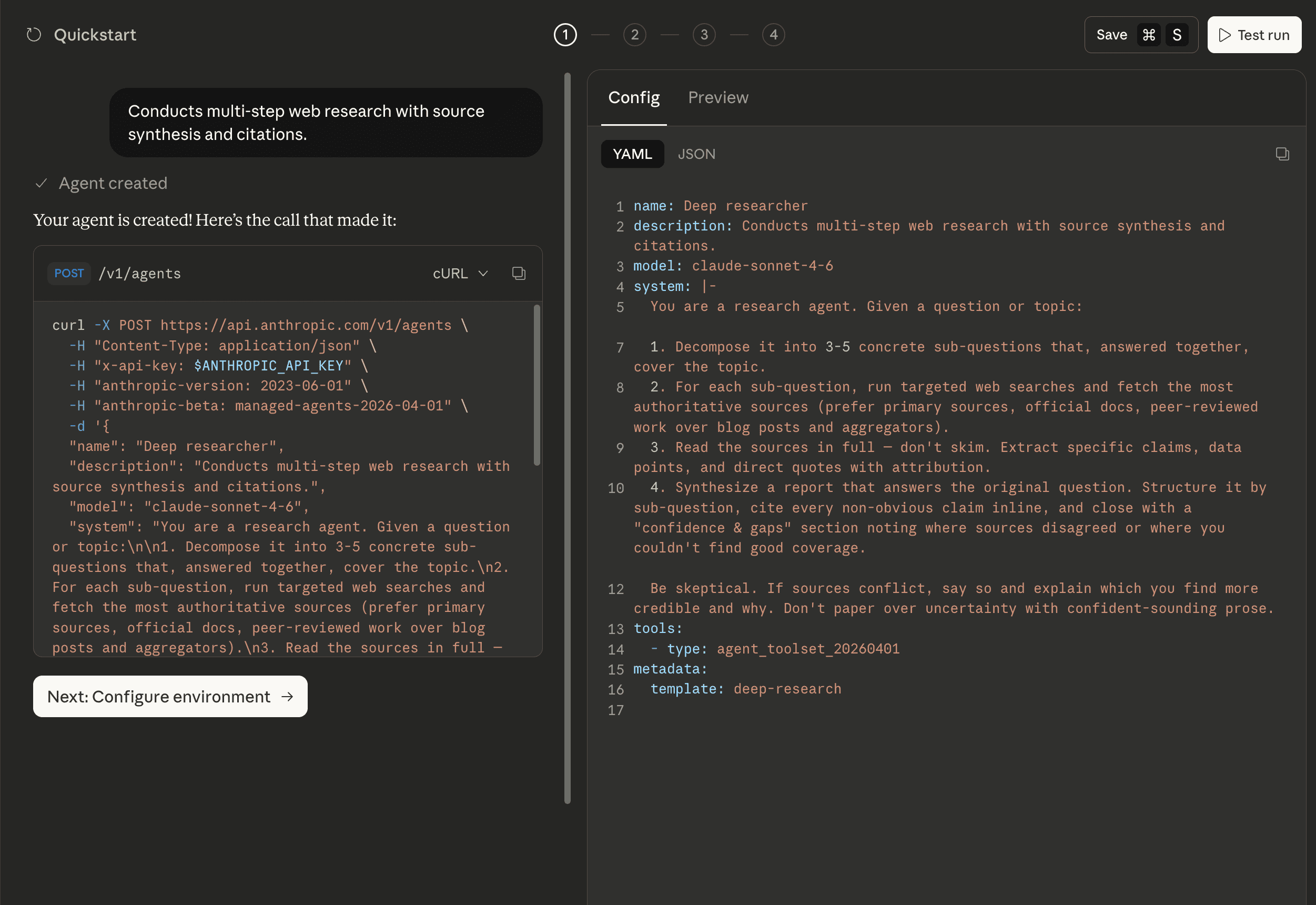Copy the YAML configuration
The width and height of the screenshot is (1316, 905).
pyautogui.click(x=1282, y=154)
